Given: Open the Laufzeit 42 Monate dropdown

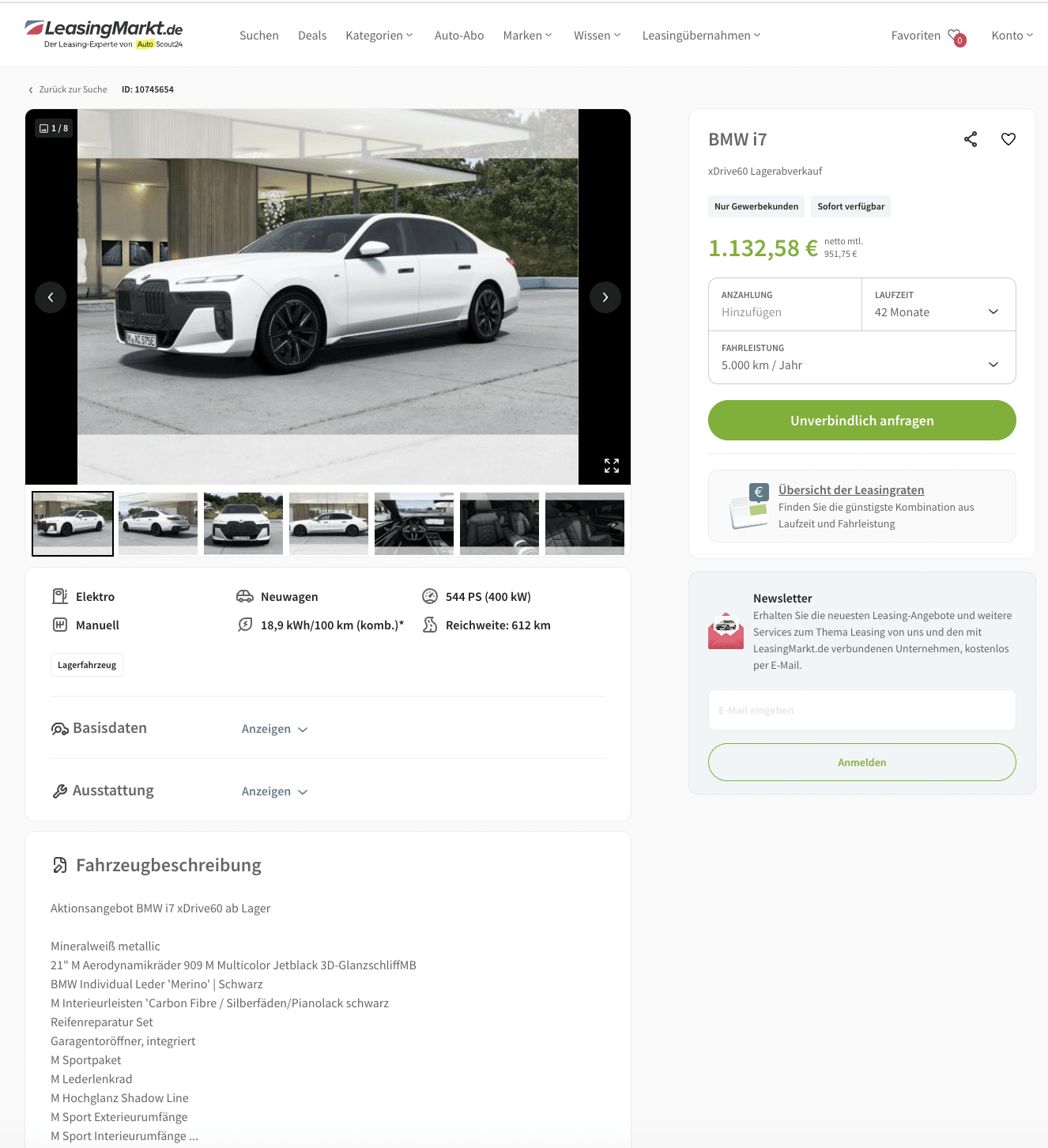Looking at the screenshot, I should coord(939,304).
